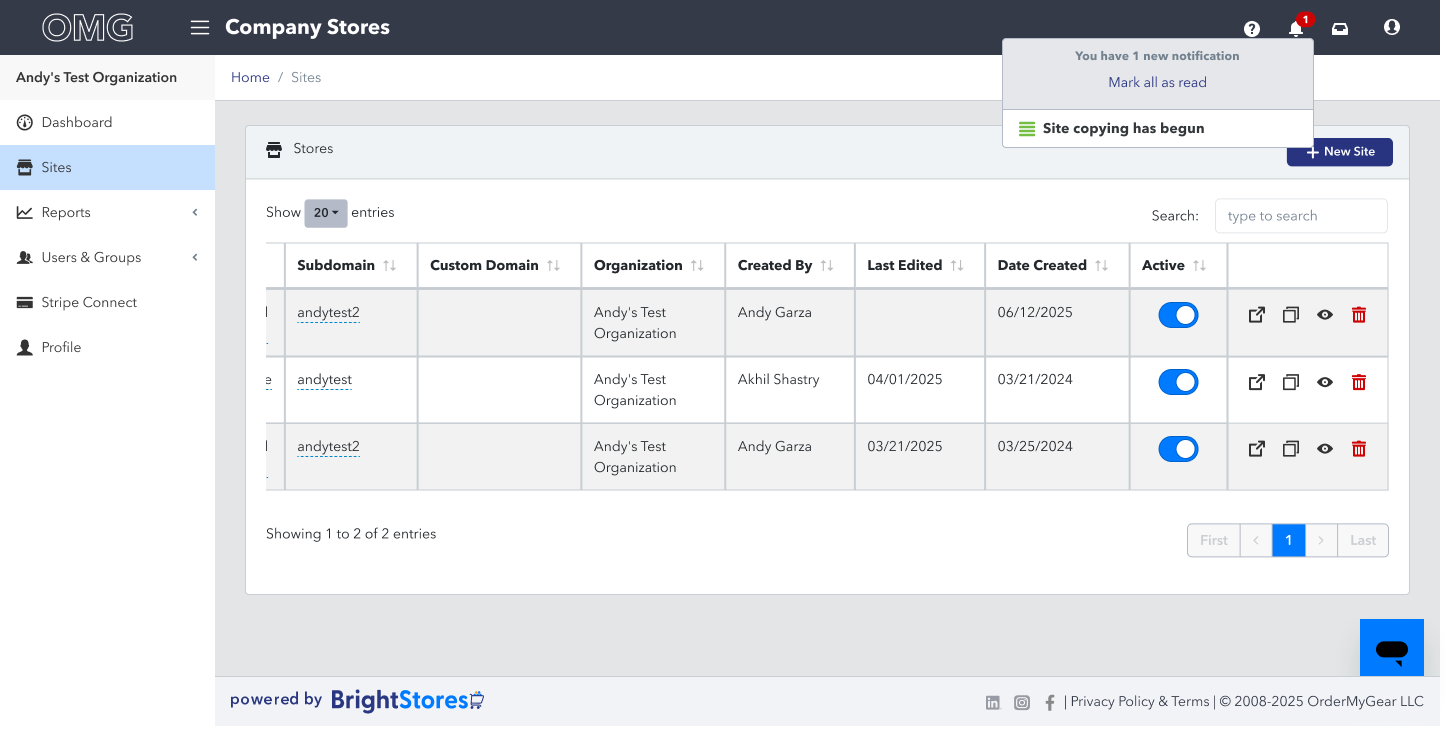Screen dimensions: 1454x733
Task: Open Privacy Policy & Terms link
Action: pyautogui.click(x=1140, y=702)
